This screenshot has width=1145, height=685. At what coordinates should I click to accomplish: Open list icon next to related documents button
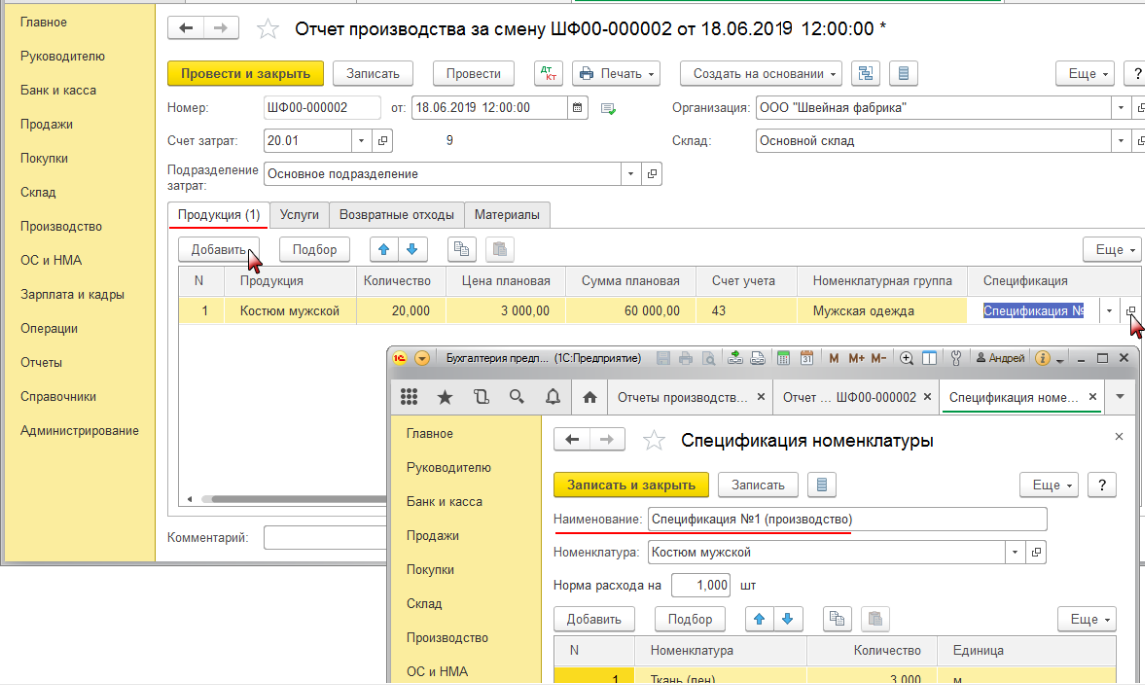(903, 74)
